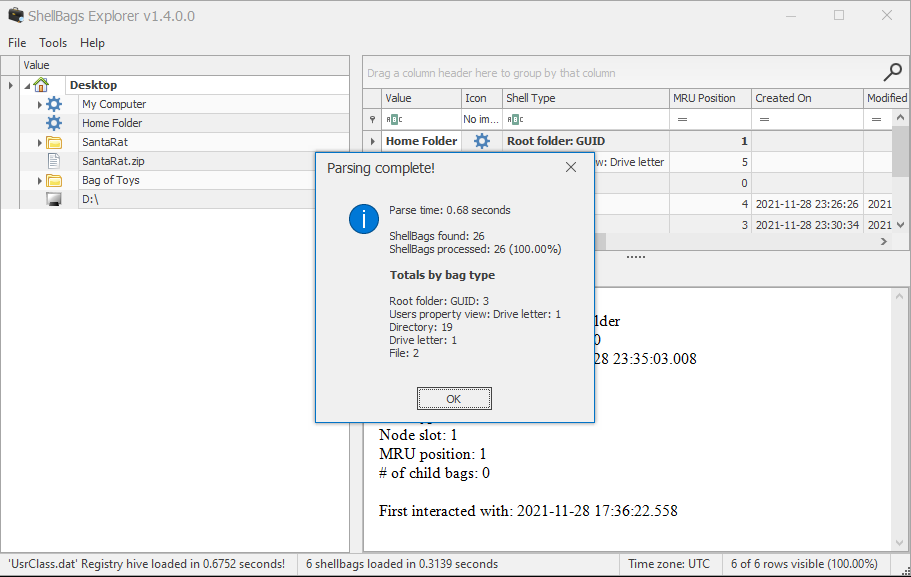Click the '2021-11-28 23:26:26' created cell
Screen dimensions: 911x577
click(807, 204)
